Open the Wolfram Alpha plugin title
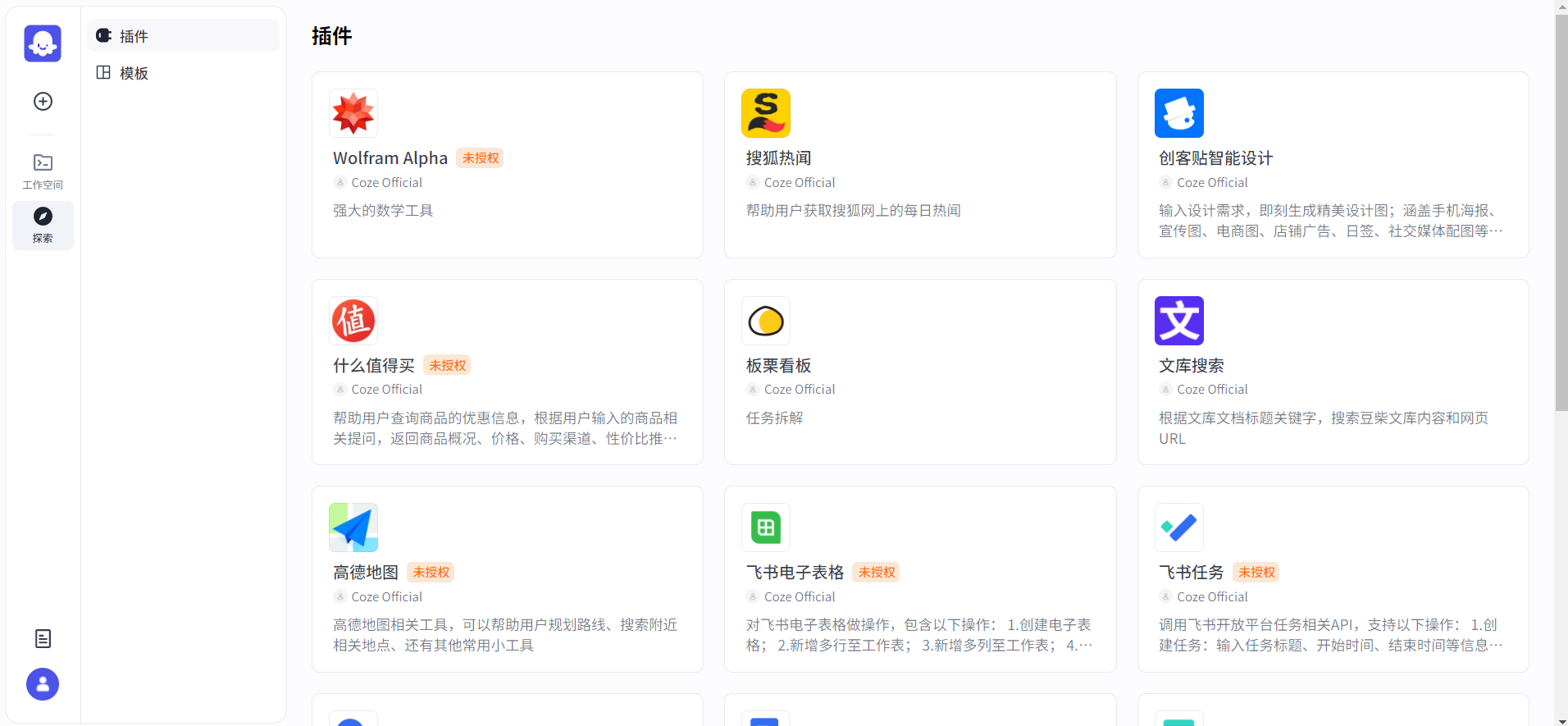The width and height of the screenshot is (1568, 726). click(x=390, y=158)
